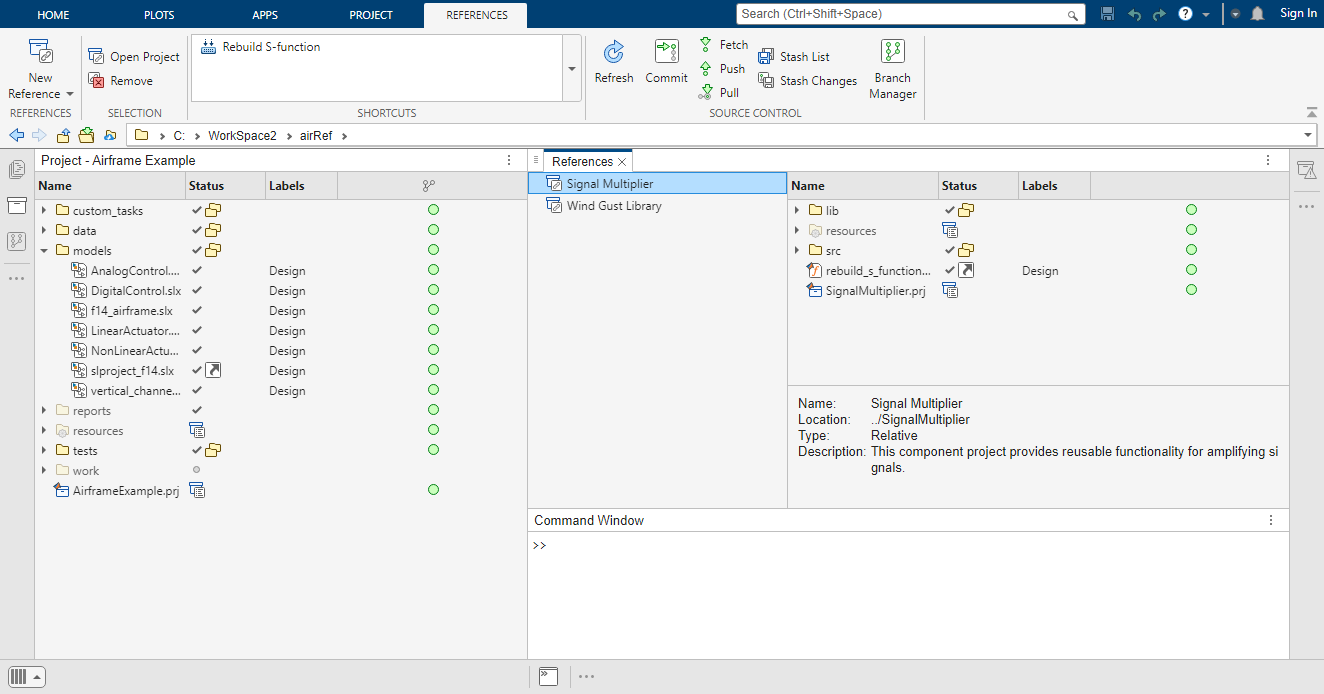This screenshot has height=694, width=1324.
Task: Open the git branches panel in left sidebar
Action: 16,241
